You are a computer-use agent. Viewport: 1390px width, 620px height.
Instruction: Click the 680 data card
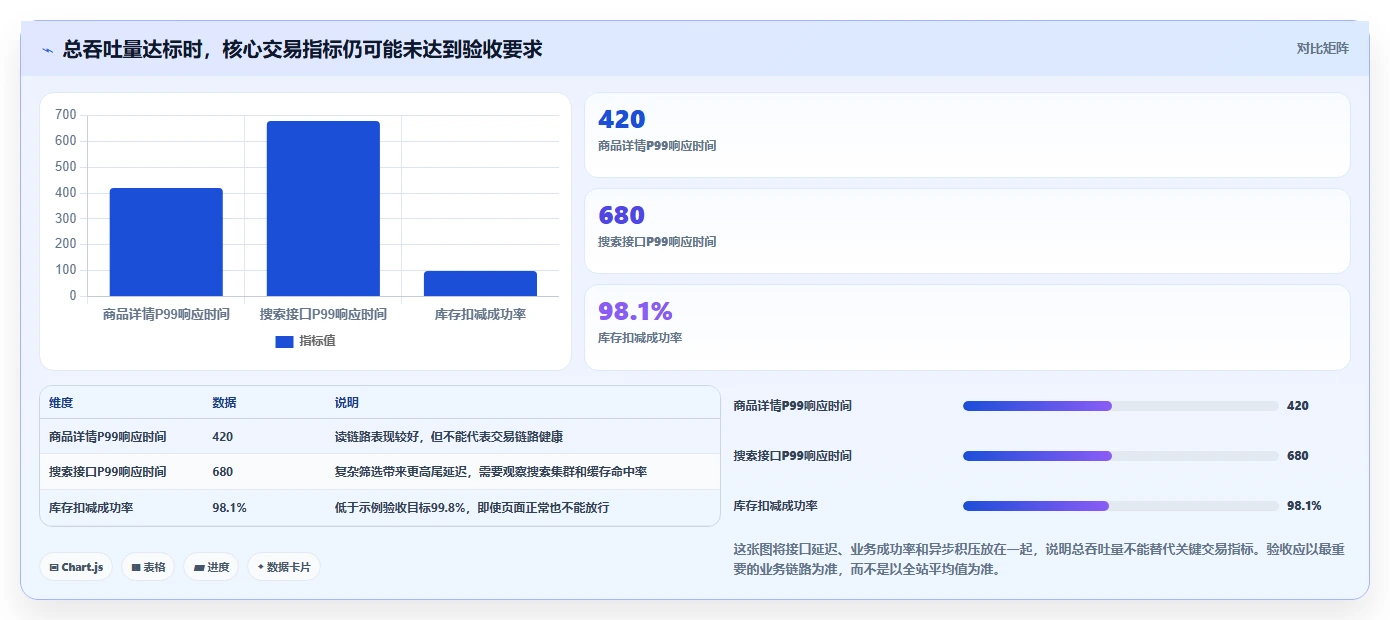tap(967, 231)
